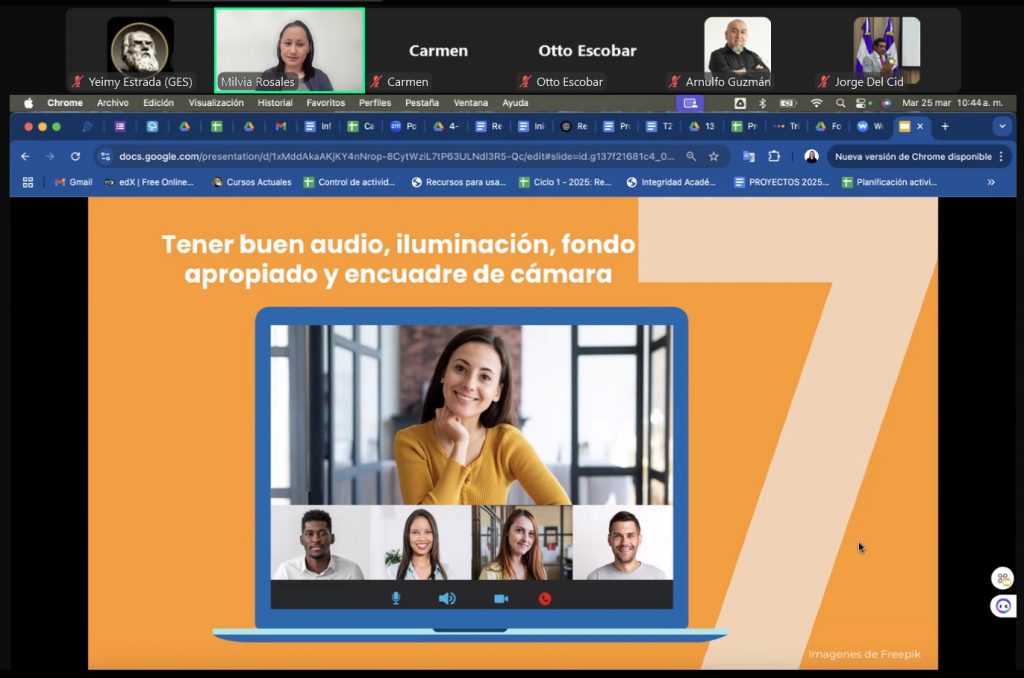Image resolution: width=1024 pixels, height=678 pixels.
Task: Open the bookmarks apps grid icon
Action: pos(28,182)
